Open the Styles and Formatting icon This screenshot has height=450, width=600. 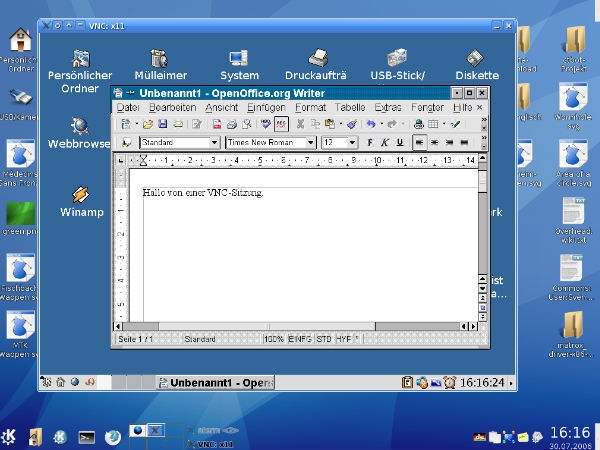[126, 143]
